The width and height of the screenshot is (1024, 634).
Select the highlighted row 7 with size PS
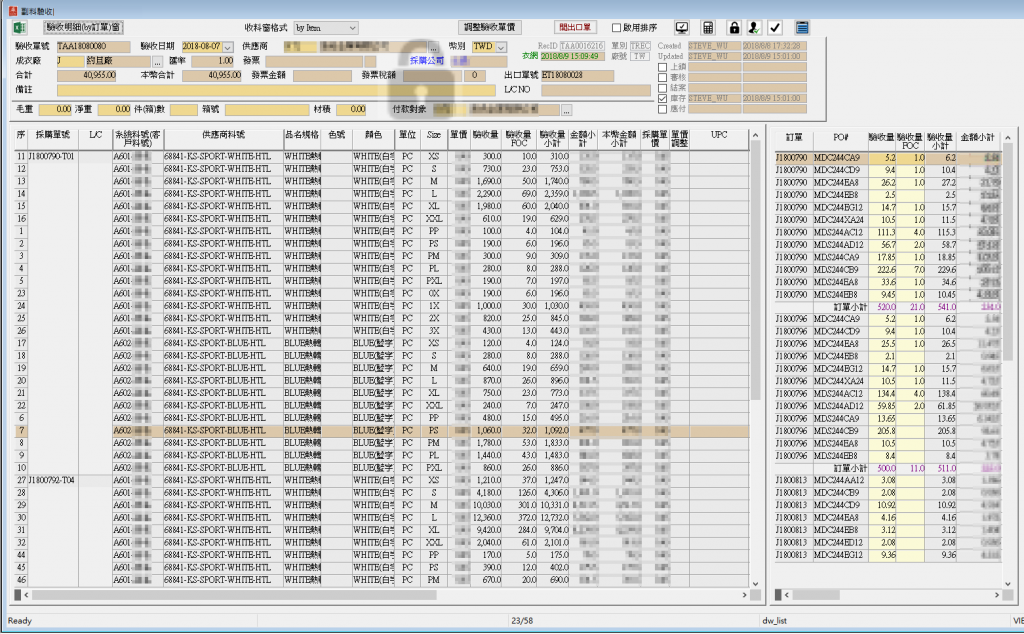click(x=381, y=431)
